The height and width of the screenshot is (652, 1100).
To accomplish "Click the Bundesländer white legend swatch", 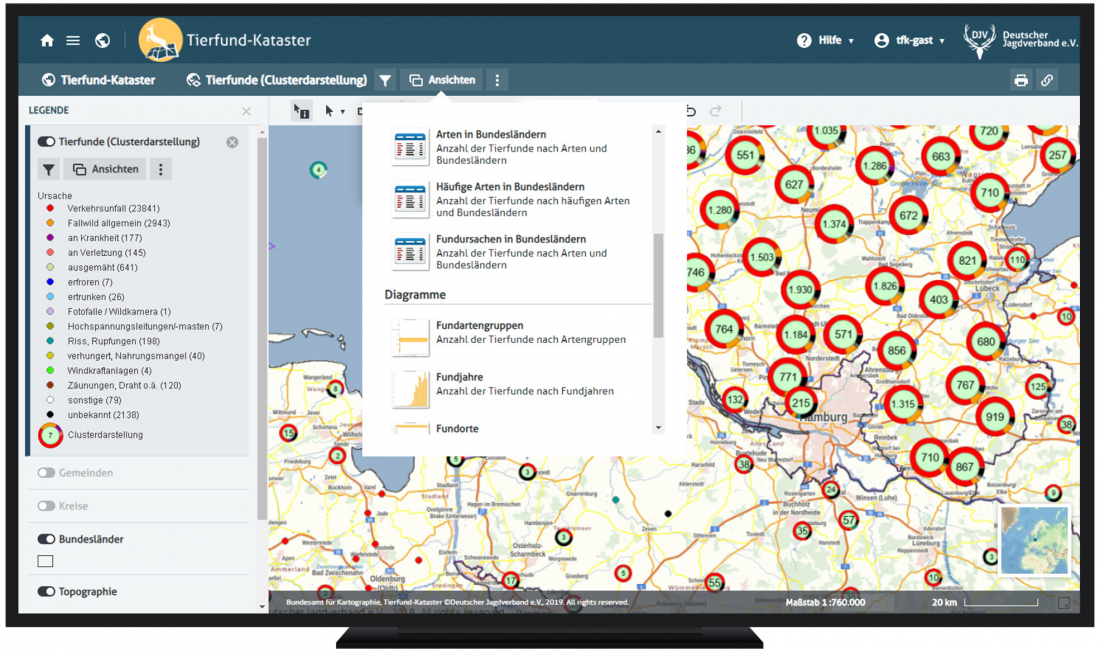I will tap(45, 561).
